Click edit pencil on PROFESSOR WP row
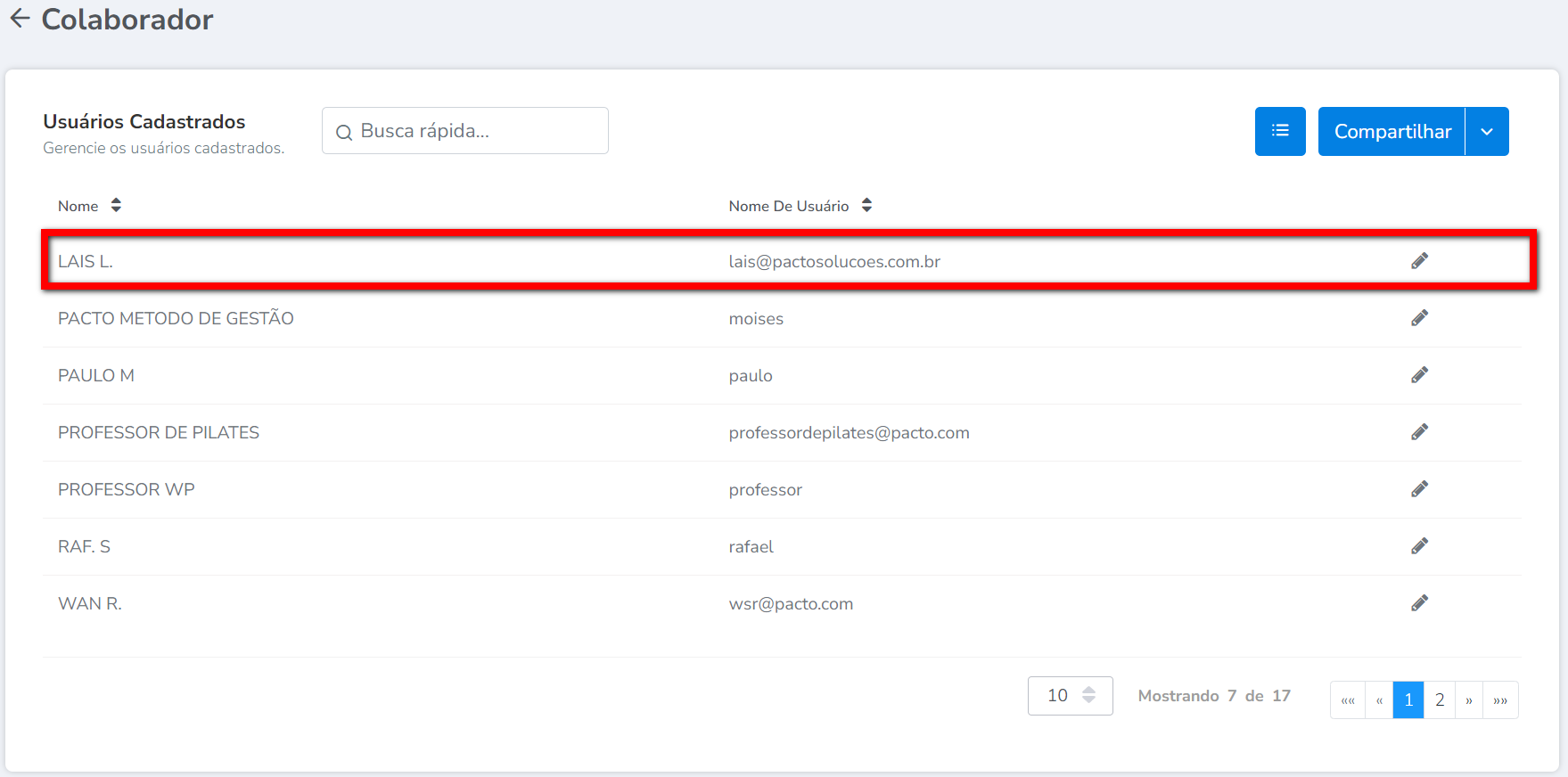1568x777 pixels. tap(1419, 489)
